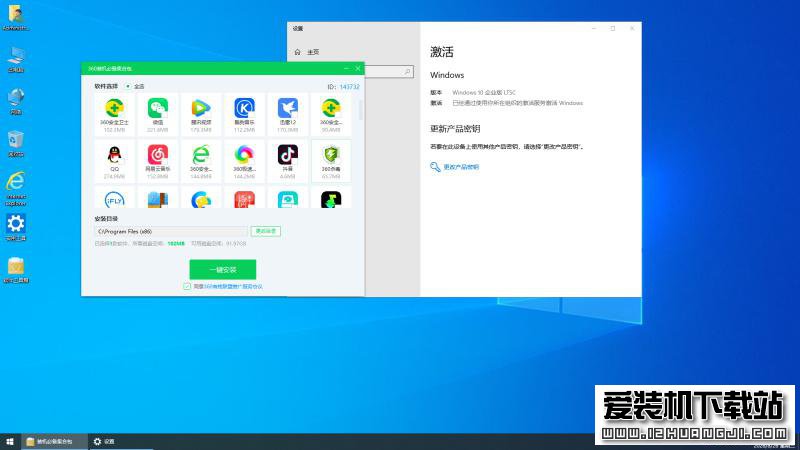The width and height of the screenshot is (800, 450).
Task: Select the QQ penguin app tile
Action: coord(114,161)
